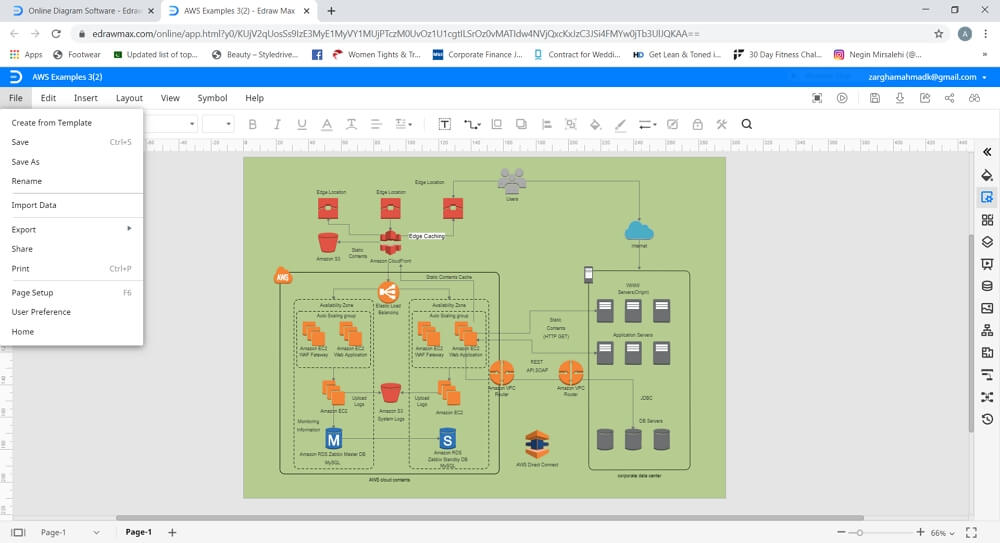Switch to the Page-1 tab
The height and width of the screenshot is (543, 1000).
[138, 532]
